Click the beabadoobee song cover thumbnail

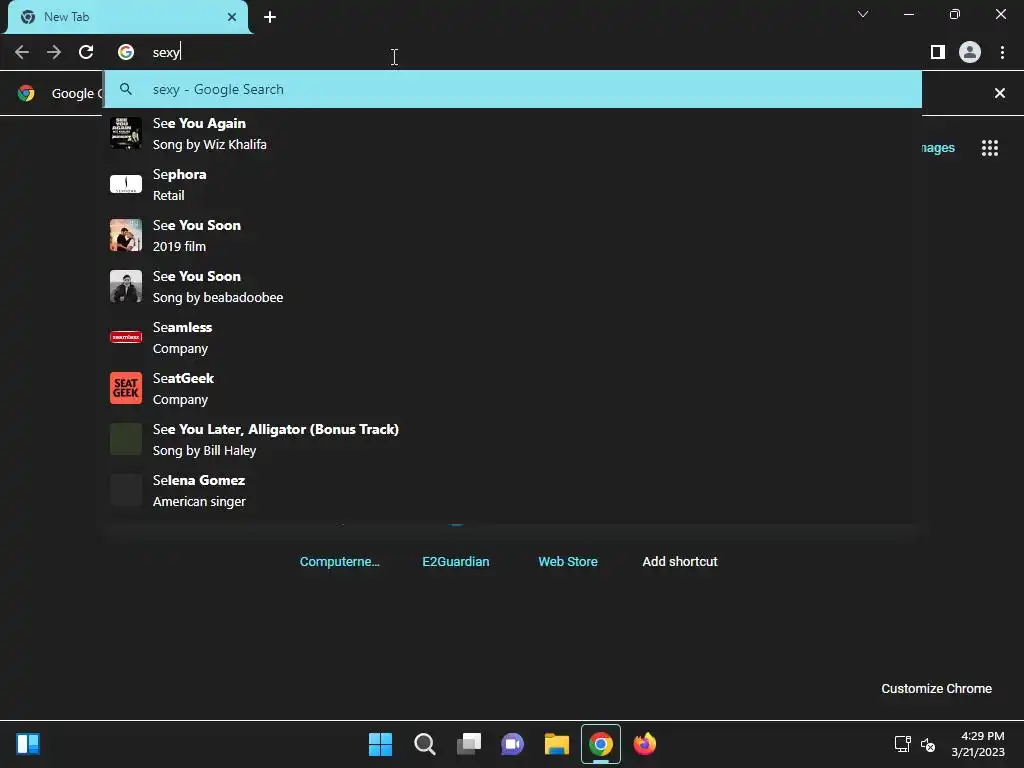coord(126,286)
